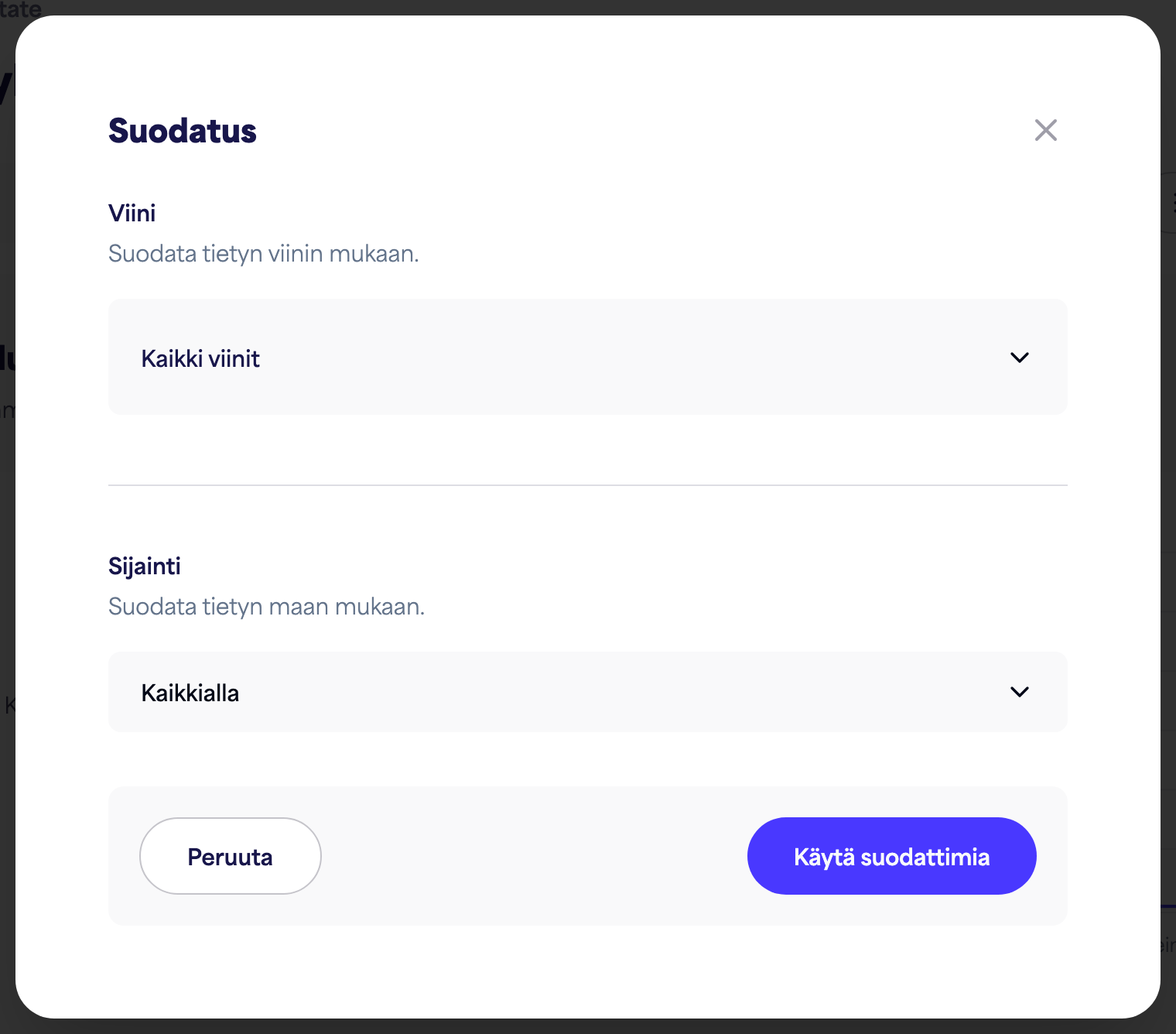Image resolution: width=1176 pixels, height=1034 pixels.
Task: Click empty footer area between Peruuta and Käytä
Action: tap(534, 856)
